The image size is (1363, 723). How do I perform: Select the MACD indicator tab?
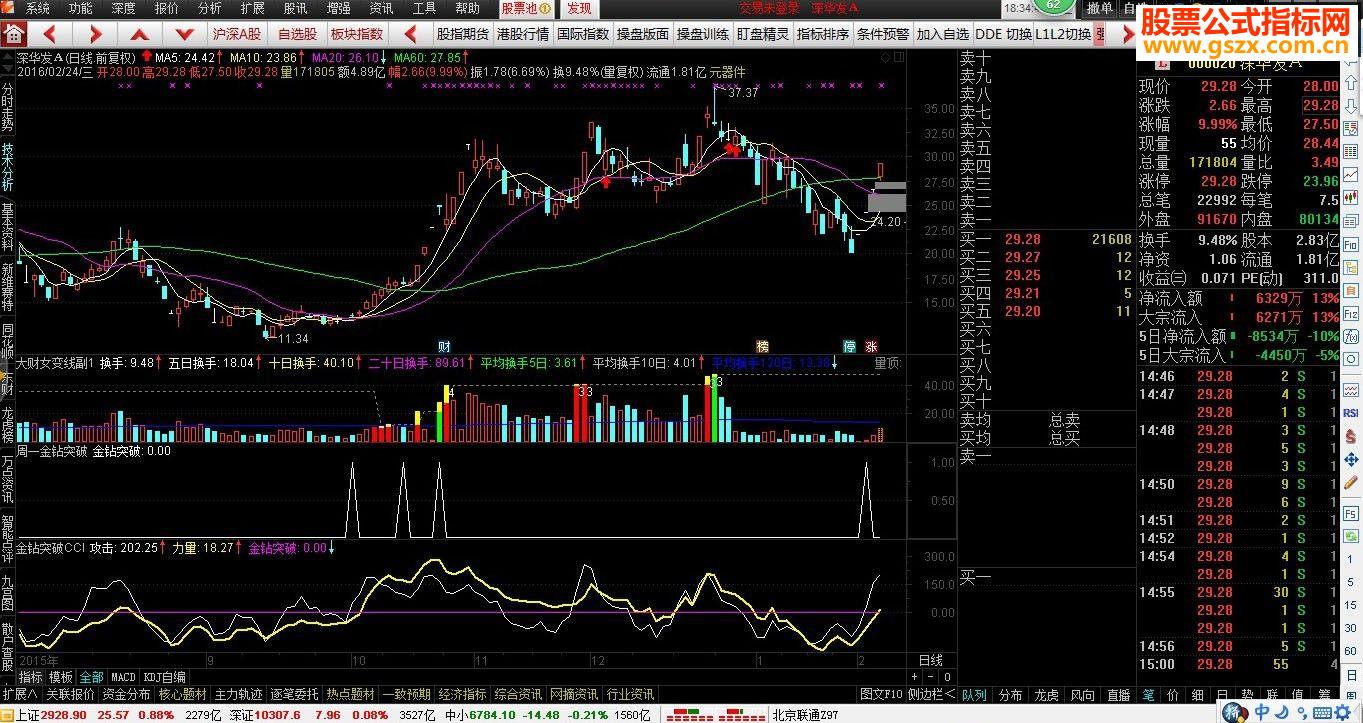point(123,677)
